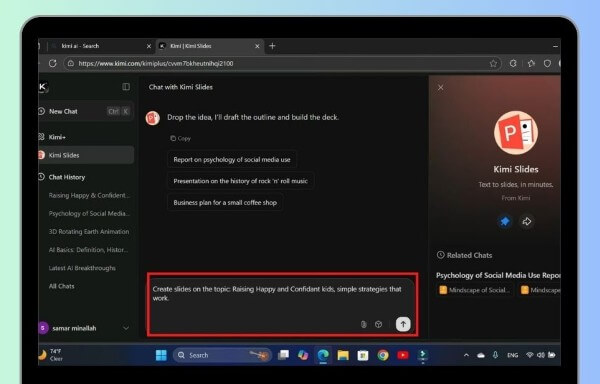Click the large Kimi Slides PowerPoint logo
This screenshot has height=384, width=600.
point(516,133)
